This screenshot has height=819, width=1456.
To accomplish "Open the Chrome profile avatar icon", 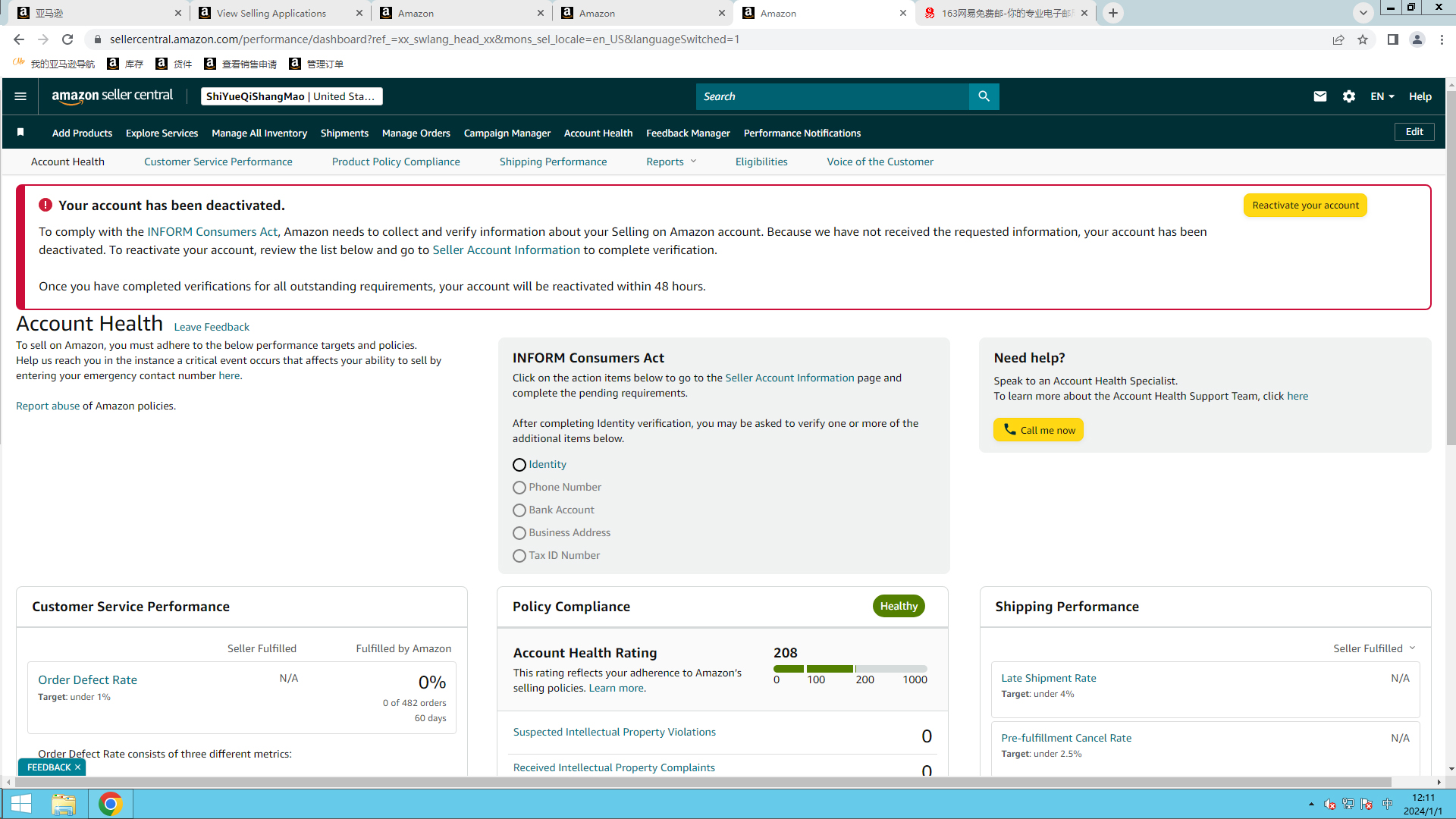I will [x=1417, y=39].
